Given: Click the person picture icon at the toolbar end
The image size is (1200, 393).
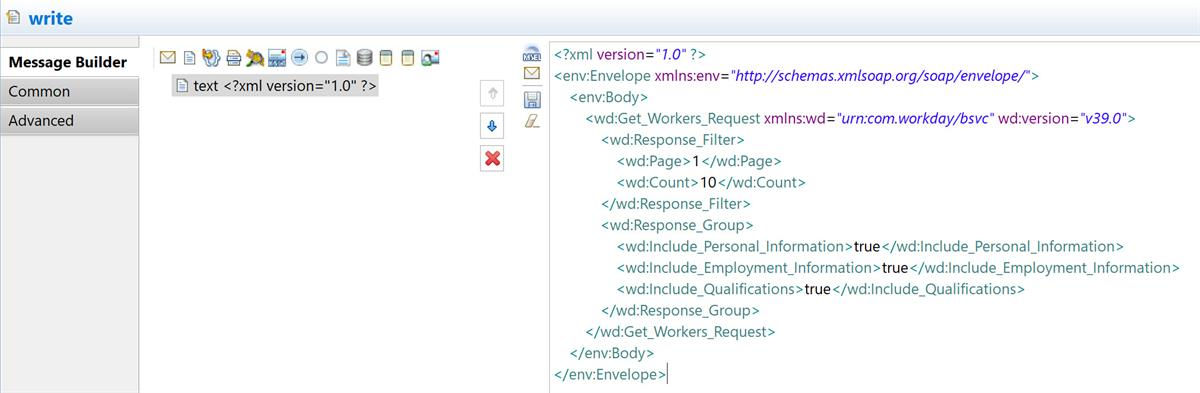Looking at the screenshot, I should tap(430, 57).
